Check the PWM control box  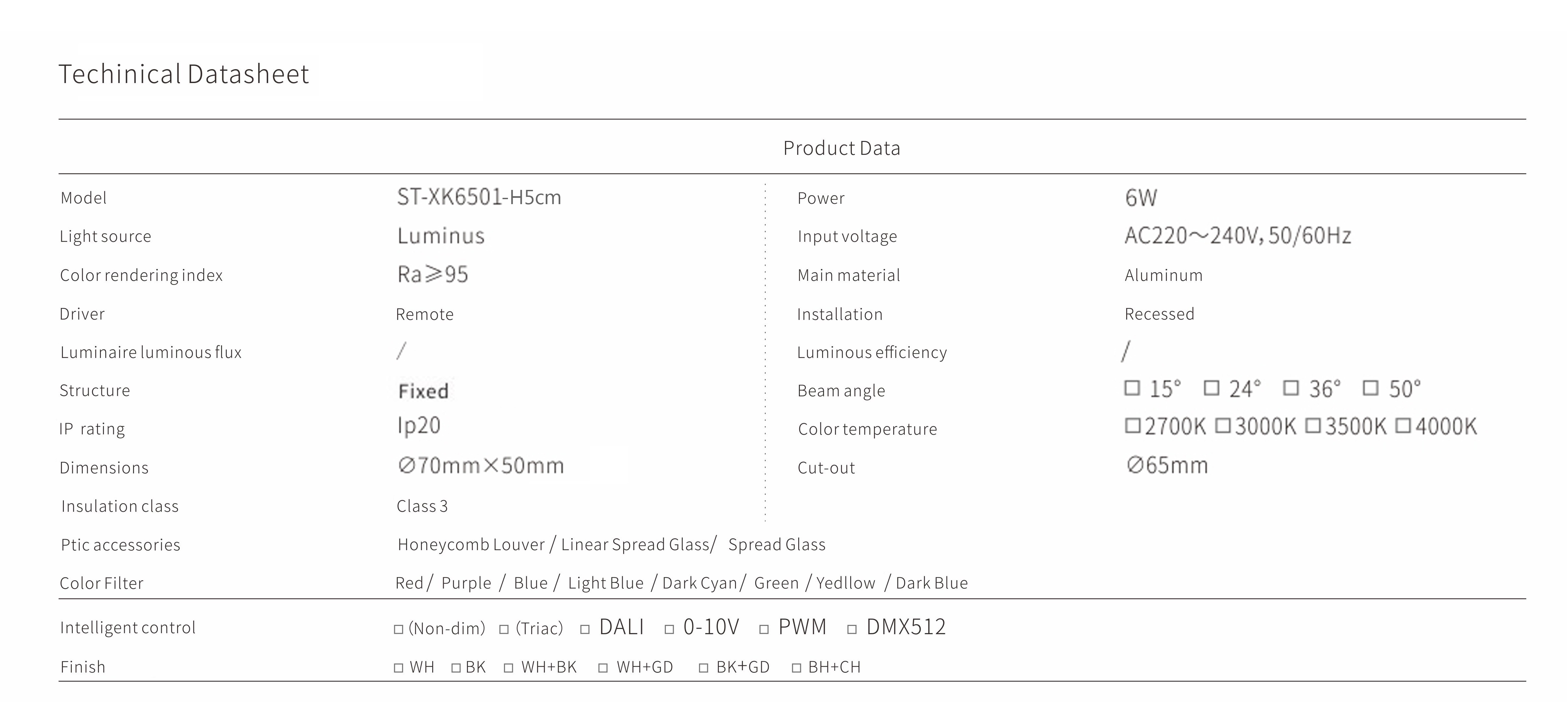click(x=764, y=629)
